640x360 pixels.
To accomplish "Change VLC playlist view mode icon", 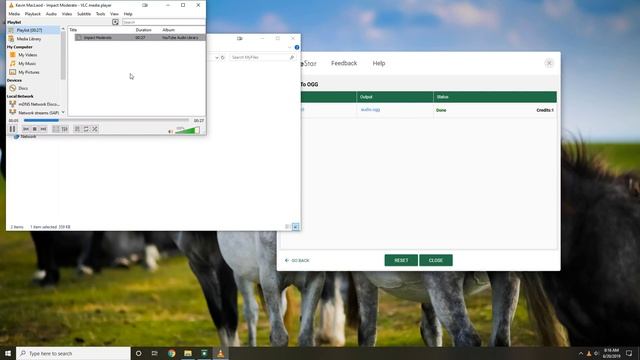I will coord(116,22).
